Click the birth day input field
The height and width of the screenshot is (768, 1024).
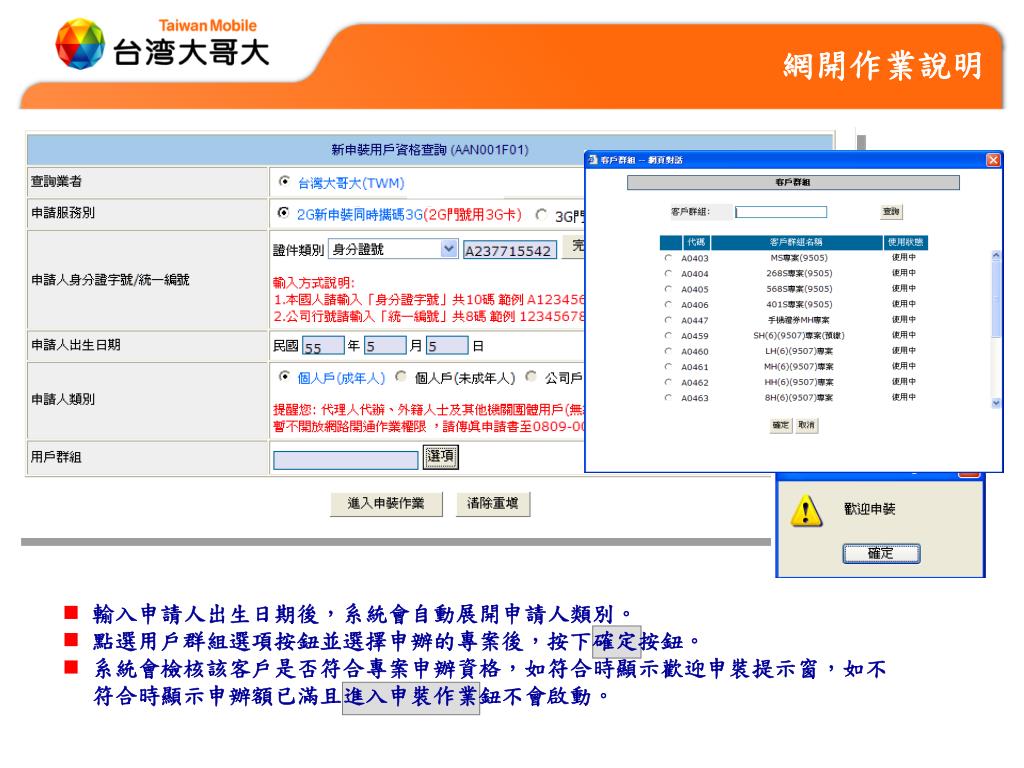(x=447, y=345)
